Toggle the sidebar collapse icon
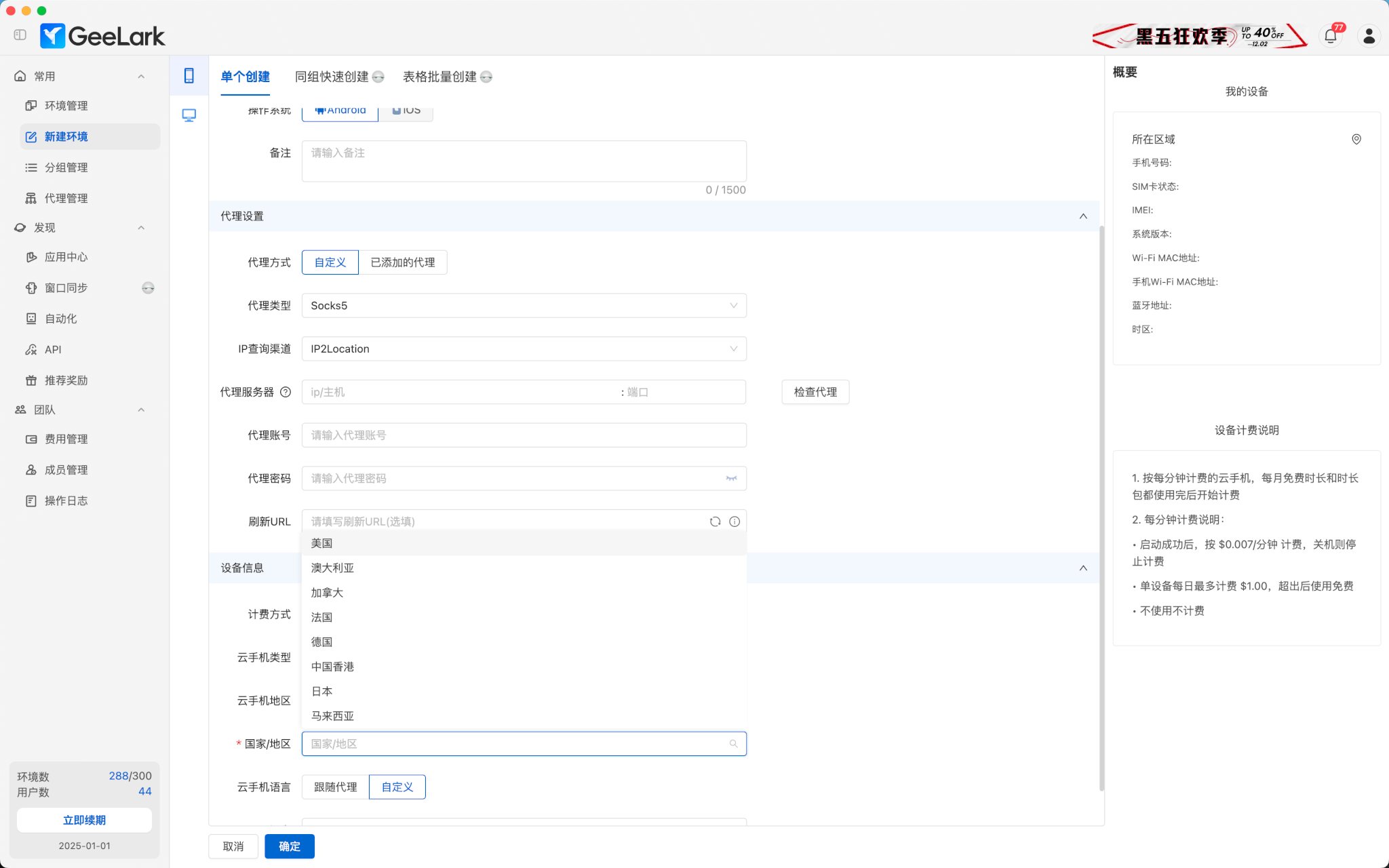 [x=20, y=35]
